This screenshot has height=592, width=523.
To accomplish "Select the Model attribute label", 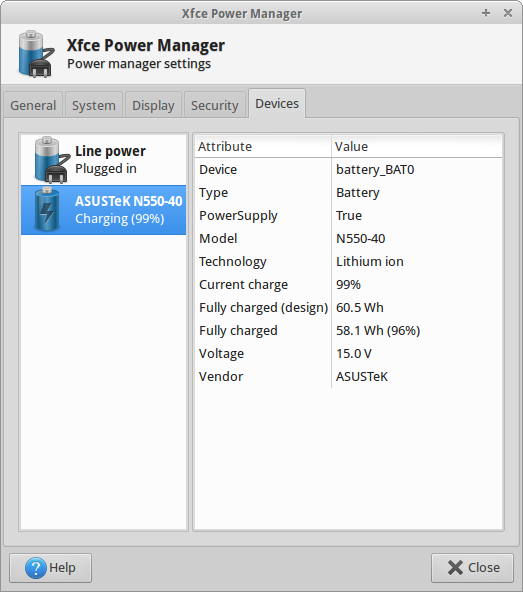I will pos(218,239).
